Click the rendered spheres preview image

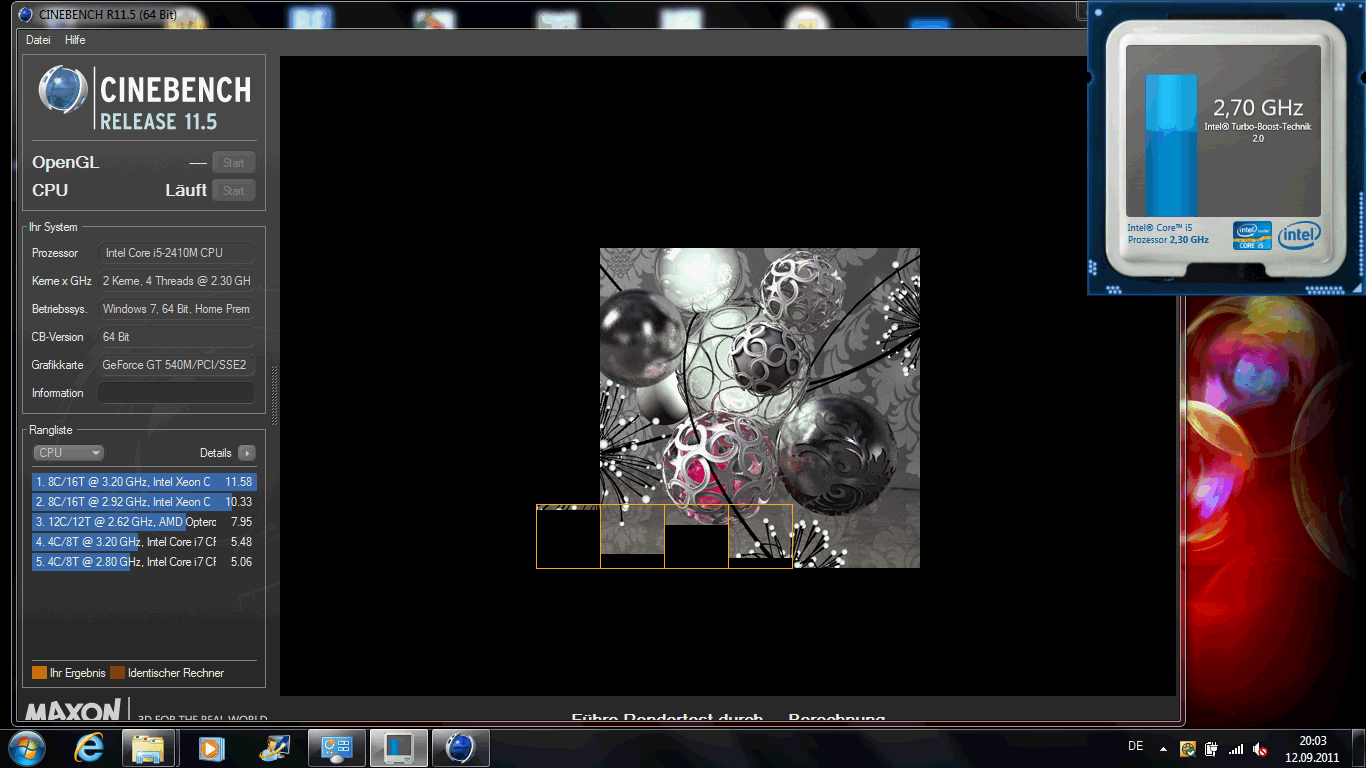click(x=760, y=408)
